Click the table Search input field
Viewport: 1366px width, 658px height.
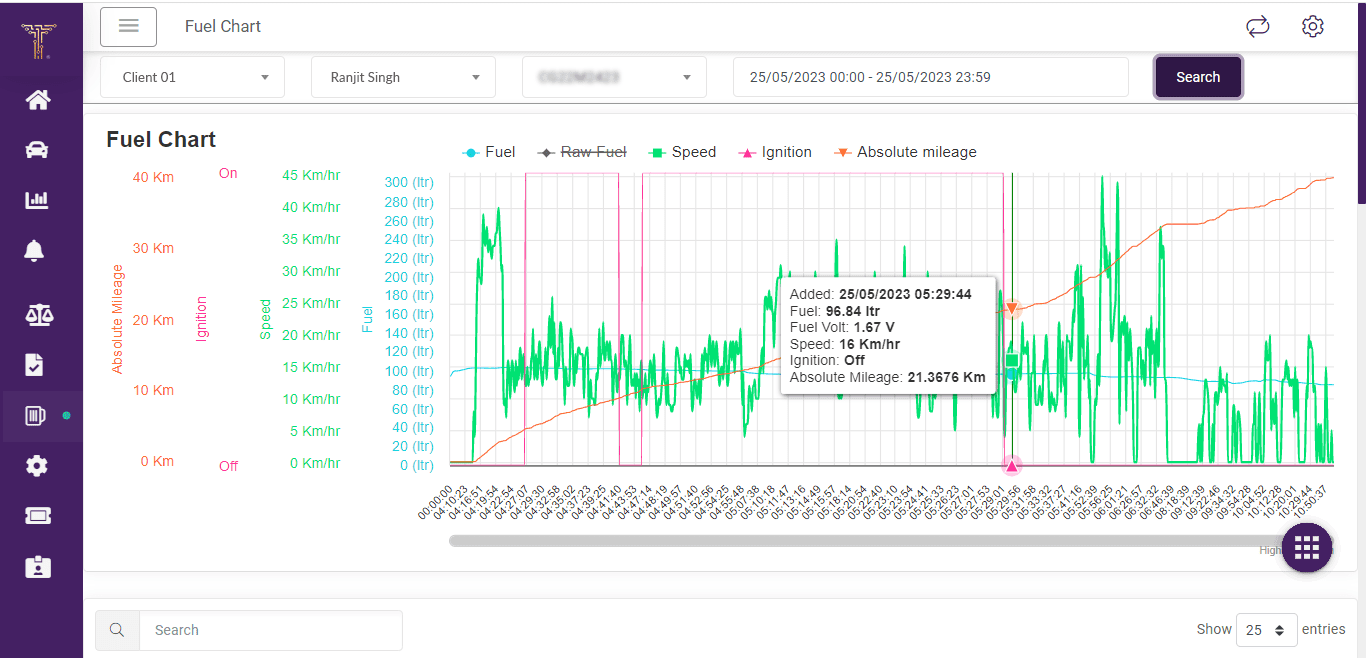pyautogui.click(x=271, y=630)
